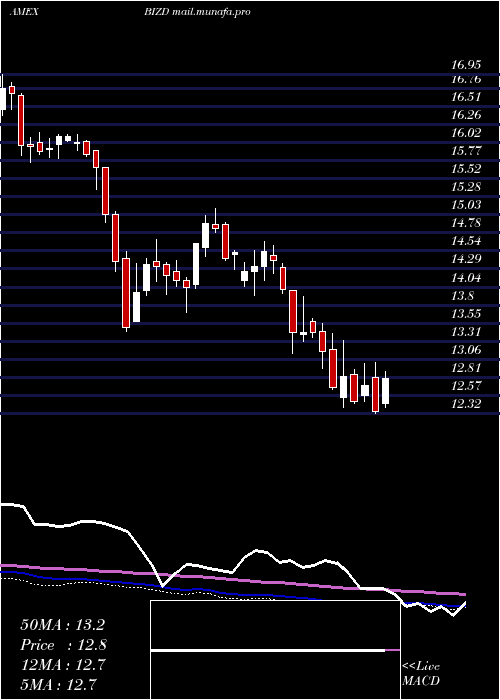Select the 15.77 price axis label
The height and width of the screenshot is (700, 500).
466,151
